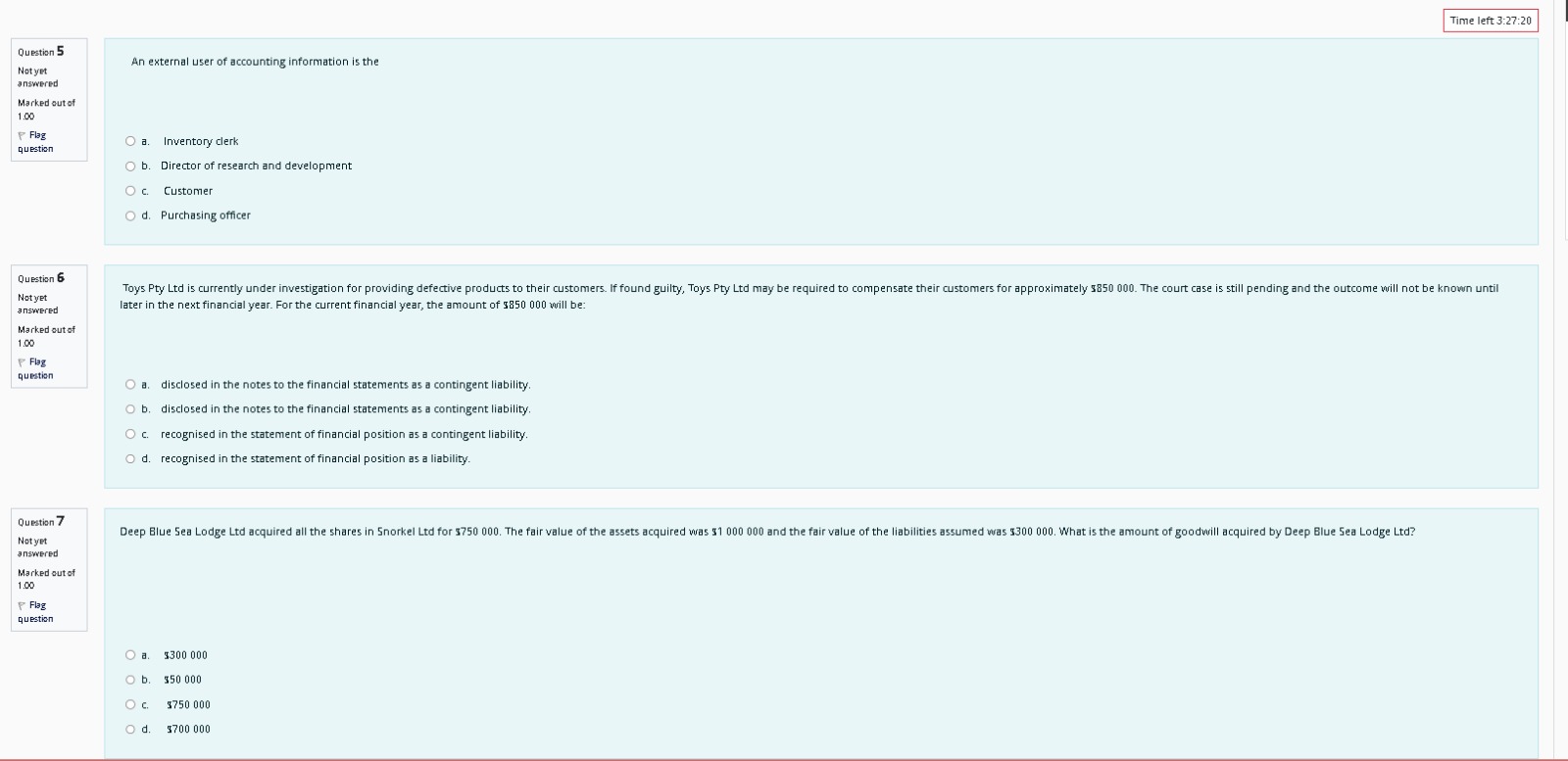Select Inventory clerk for question 5
The height and width of the screenshot is (761, 1568).
point(130,141)
